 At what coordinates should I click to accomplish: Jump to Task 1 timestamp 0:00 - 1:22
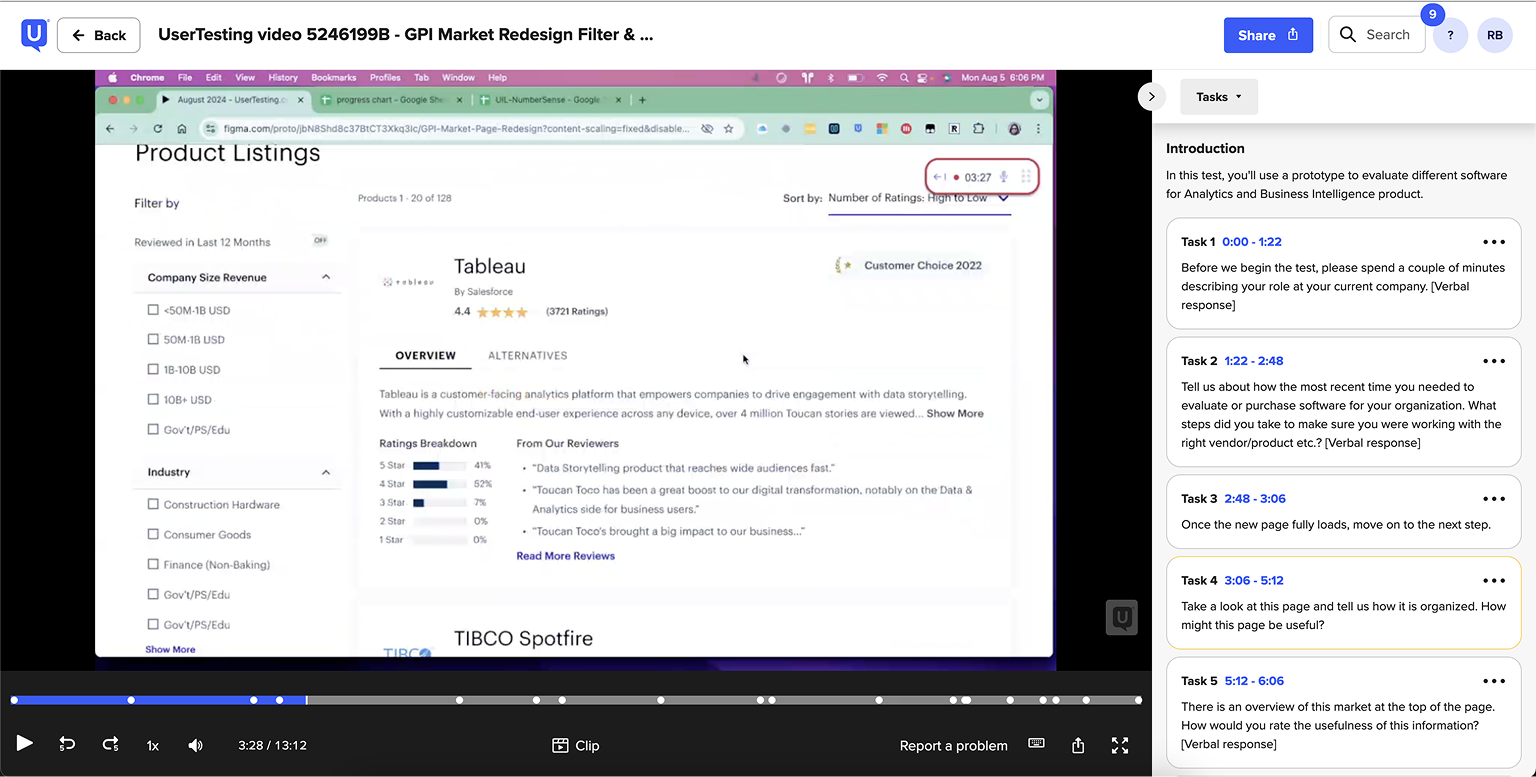click(1252, 242)
